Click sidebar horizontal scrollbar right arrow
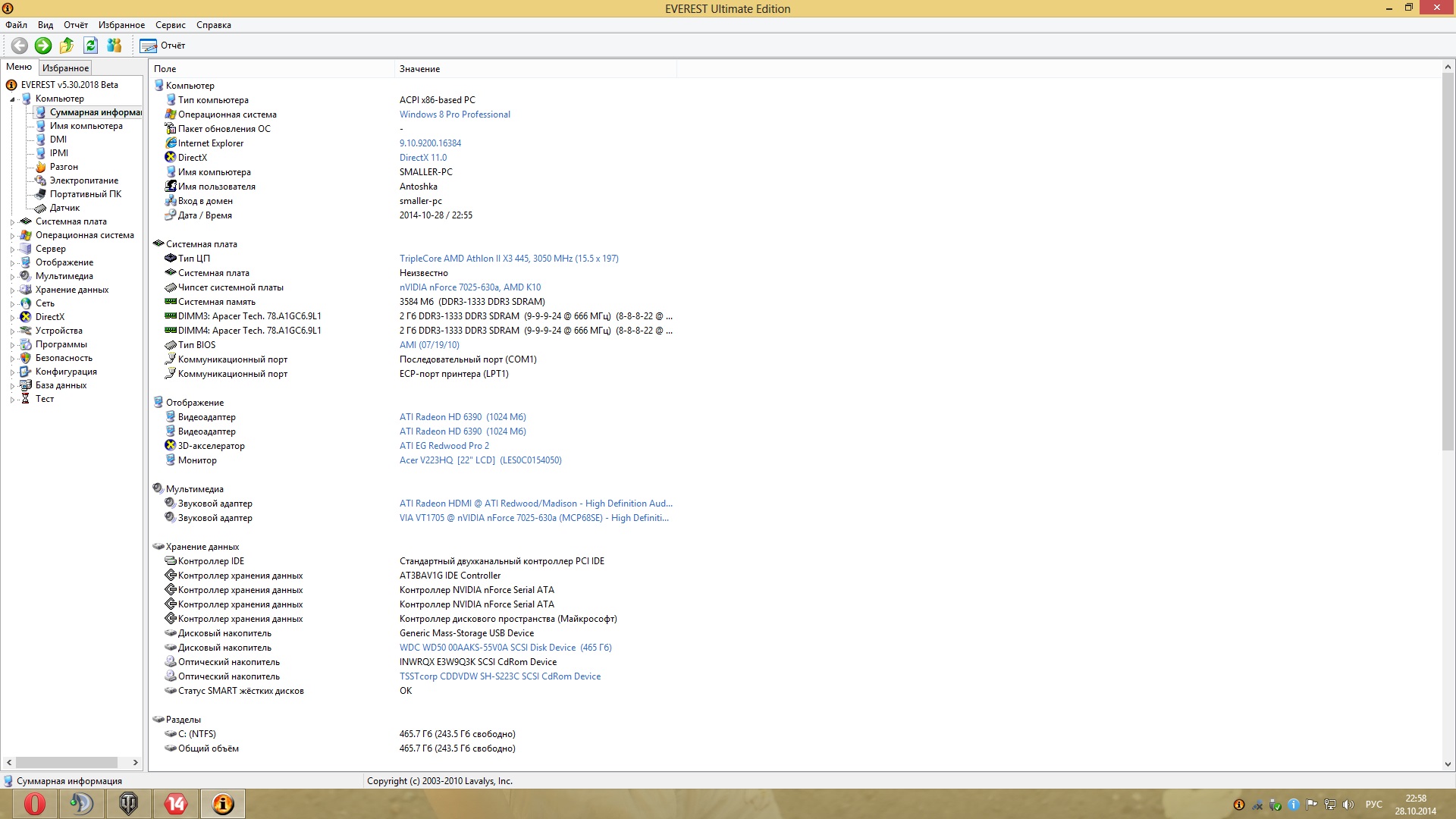Image resolution: width=1456 pixels, height=819 pixels. coord(136,763)
